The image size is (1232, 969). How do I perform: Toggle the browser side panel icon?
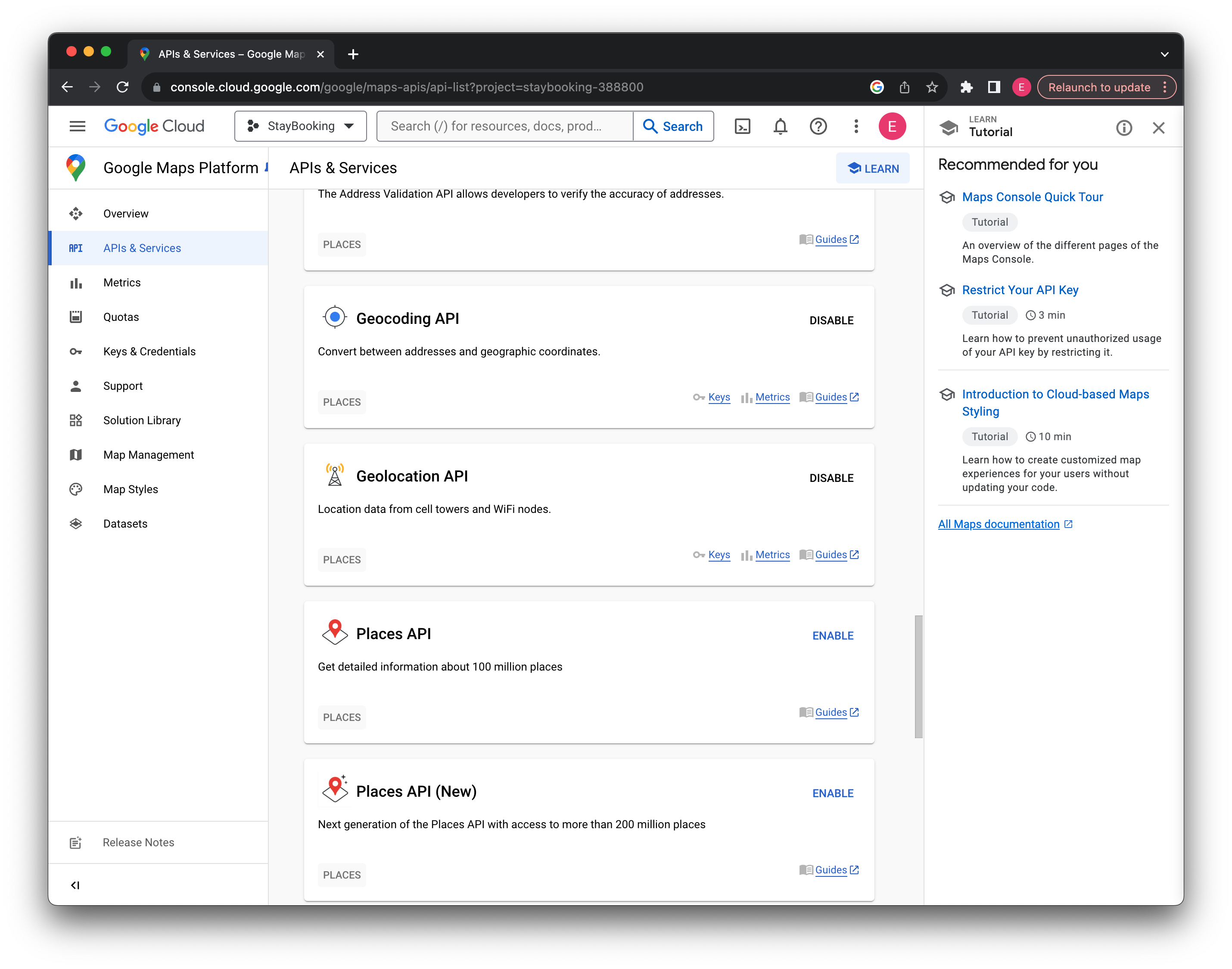click(x=994, y=87)
